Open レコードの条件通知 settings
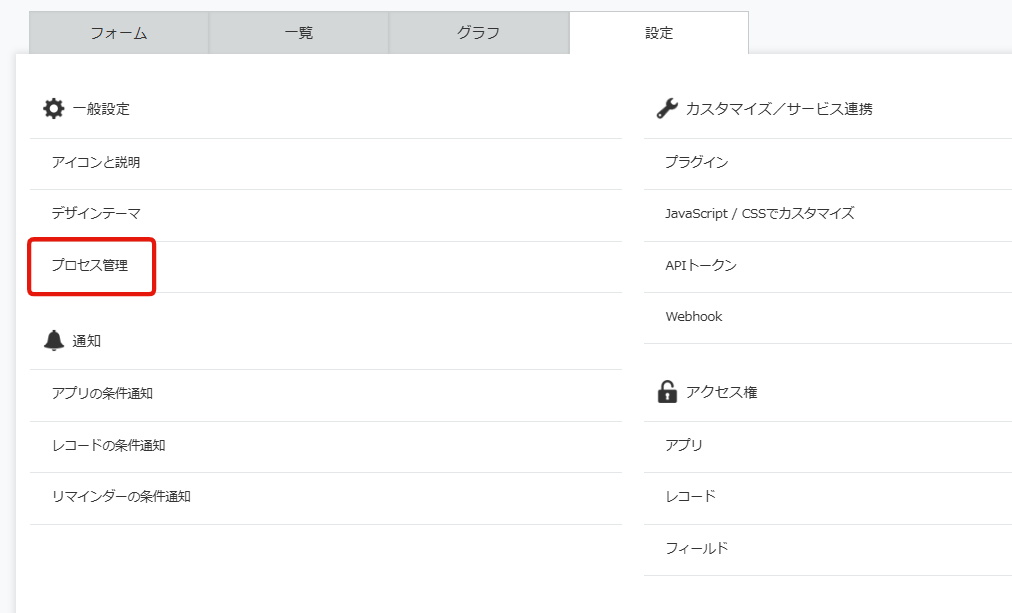Screen dimensions: 1012x613 [x=108, y=445]
